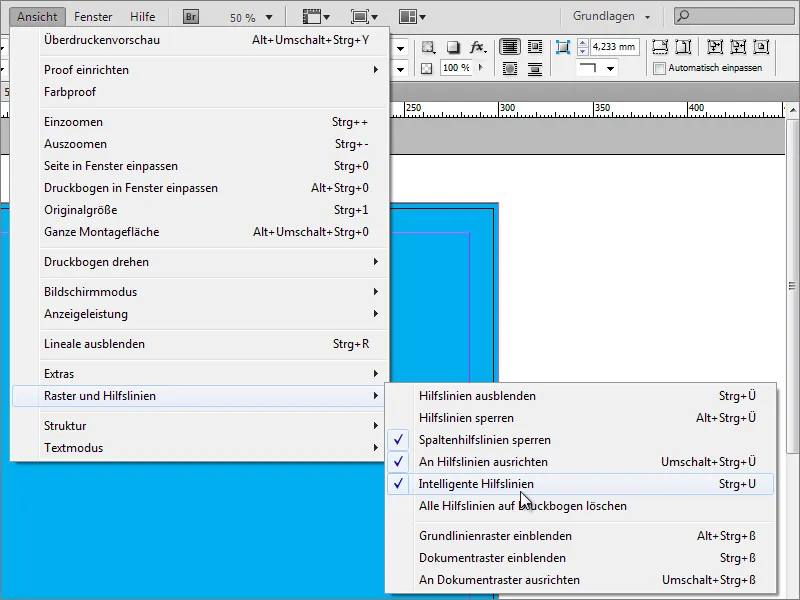Open the opacity 100 % slider arrow
Viewport: 800px width, 600px height.
click(480, 67)
